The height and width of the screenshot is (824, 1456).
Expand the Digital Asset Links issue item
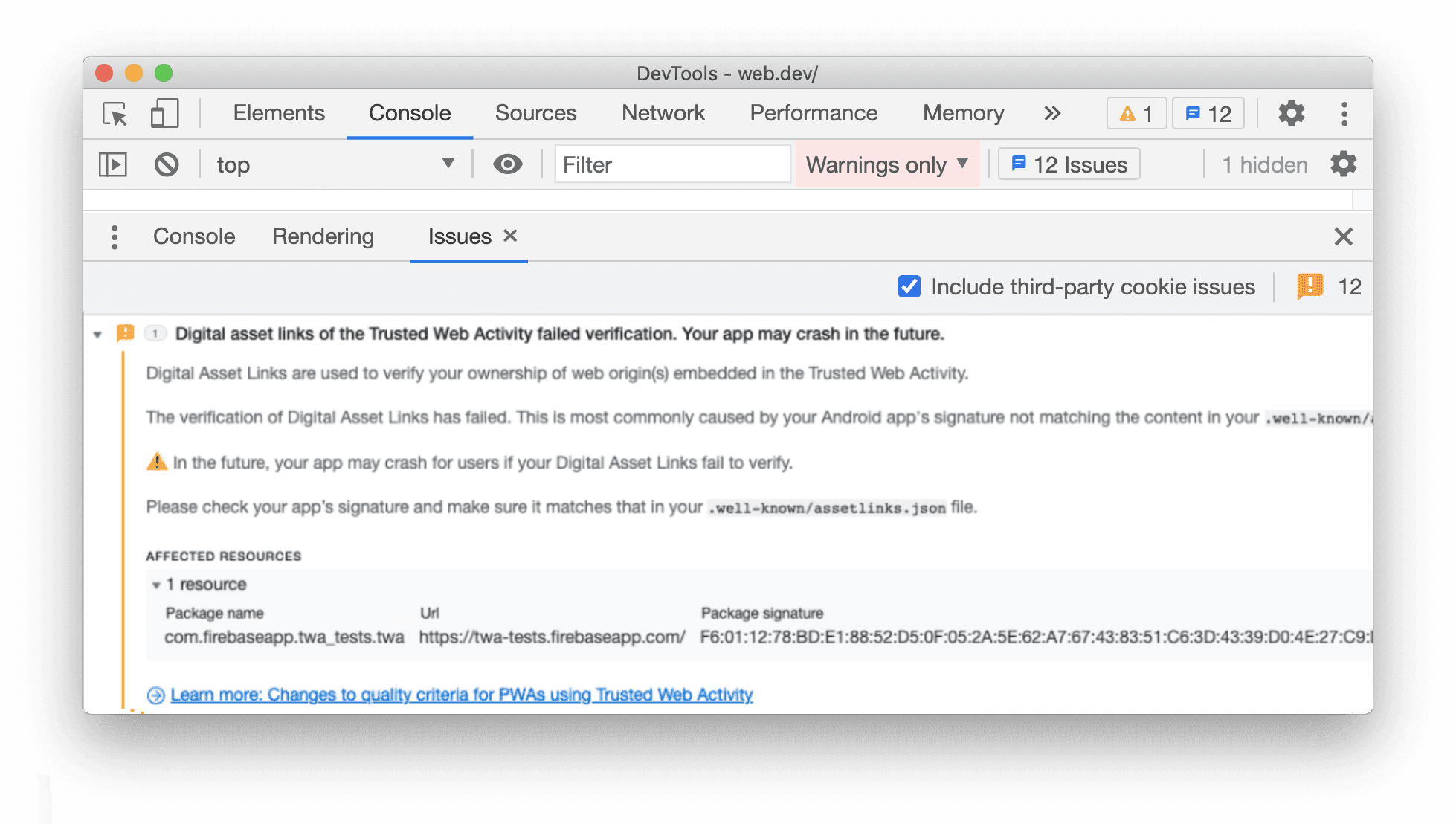point(98,333)
